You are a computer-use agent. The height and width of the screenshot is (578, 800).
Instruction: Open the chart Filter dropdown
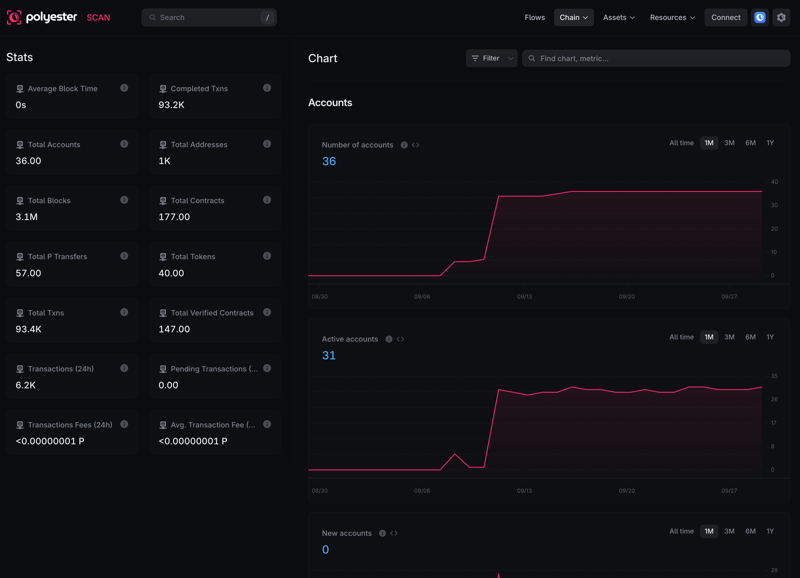(x=491, y=58)
